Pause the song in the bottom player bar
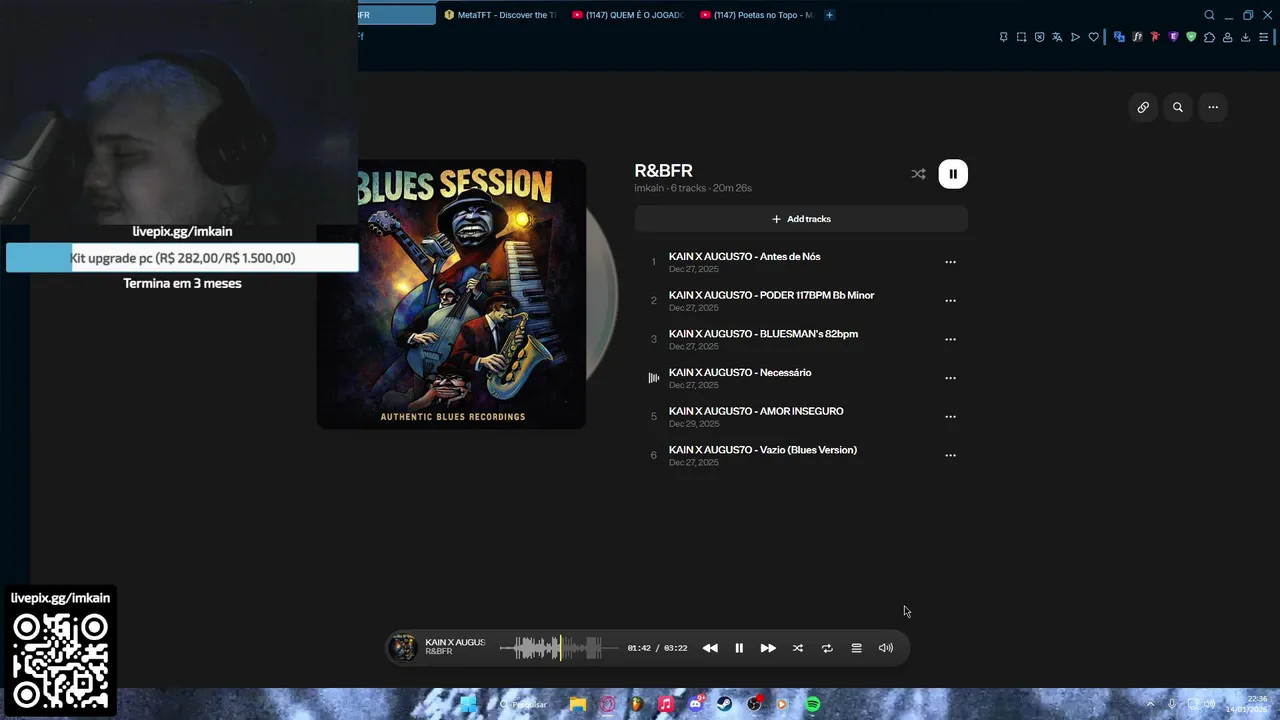The width and height of the screenshot is (1280, 720). [739, 648]
